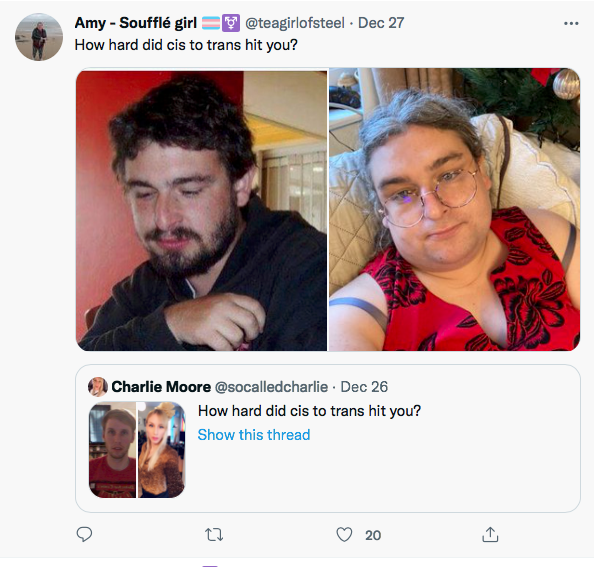Click Charlie Moore's display name
The image size is (594, 567).
[x=161, y=387]
